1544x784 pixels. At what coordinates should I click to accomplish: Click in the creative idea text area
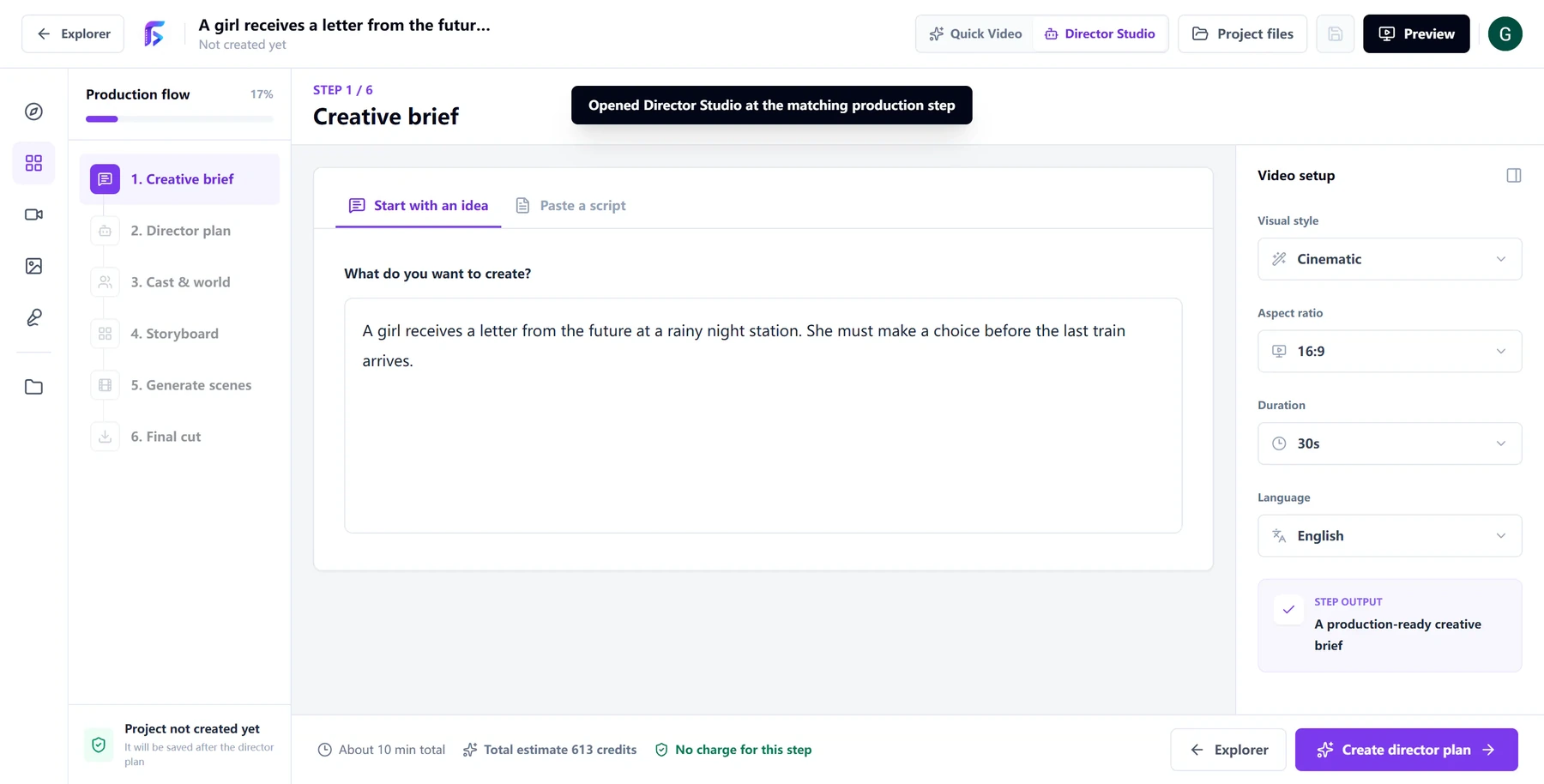[763, 415]
